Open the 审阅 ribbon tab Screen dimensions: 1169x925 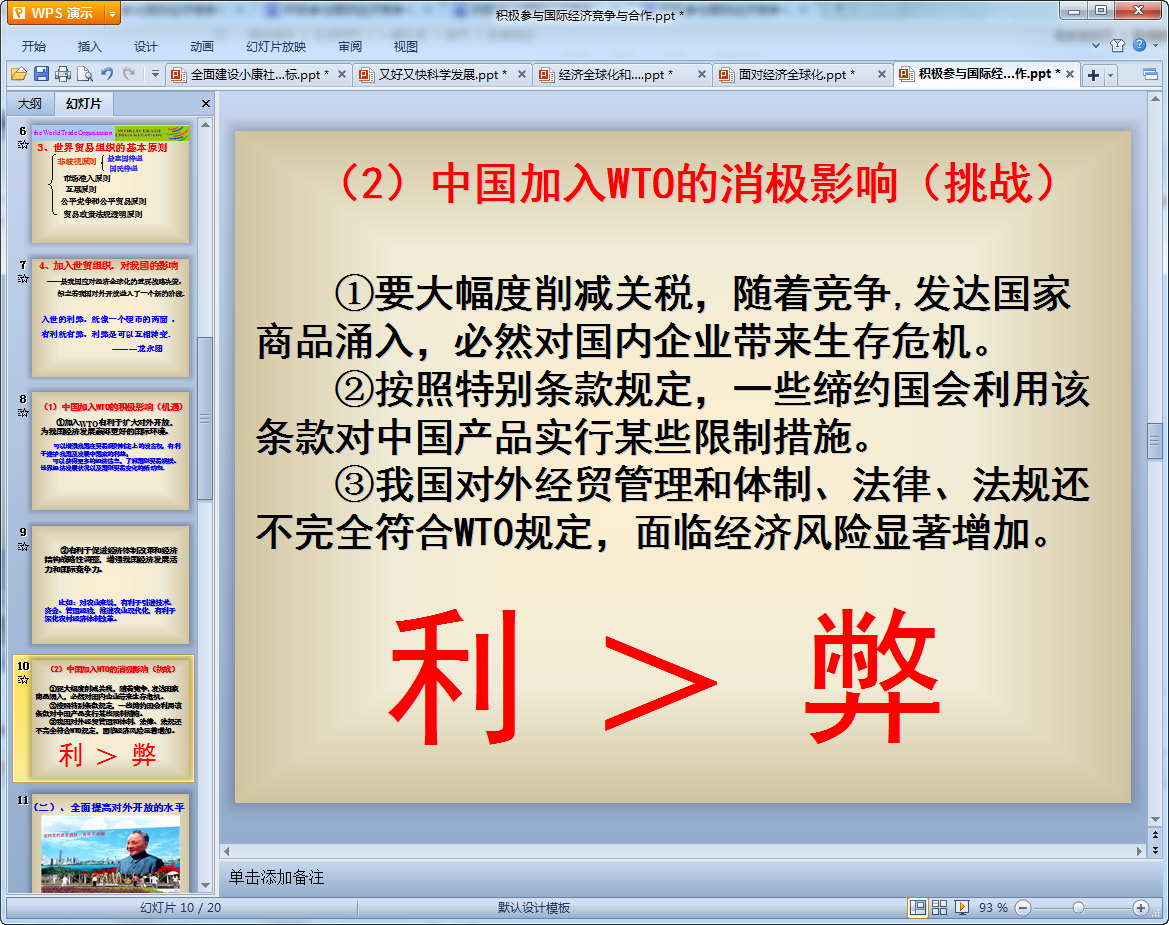pos(350,46)
